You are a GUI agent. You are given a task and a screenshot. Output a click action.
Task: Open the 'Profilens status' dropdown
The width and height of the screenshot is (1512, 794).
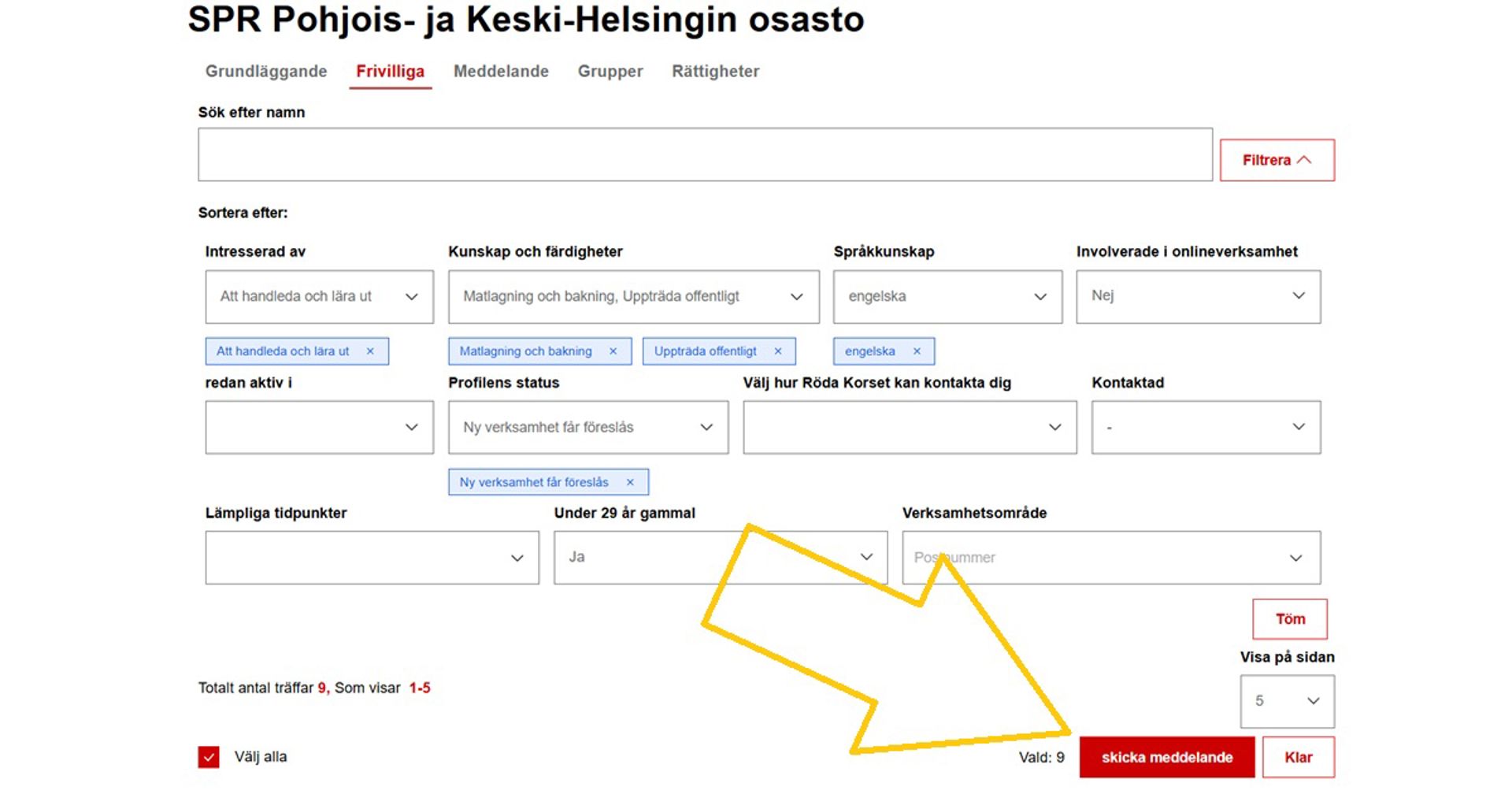tap(588, 427)
